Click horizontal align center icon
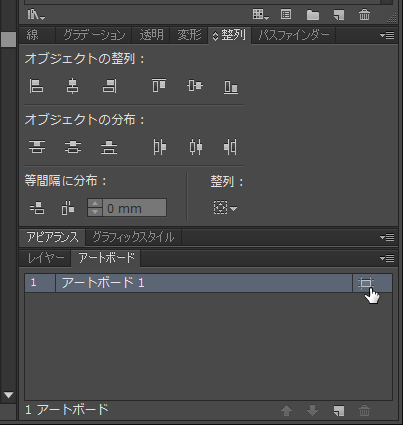403x425 pixels. coord(72,86)
